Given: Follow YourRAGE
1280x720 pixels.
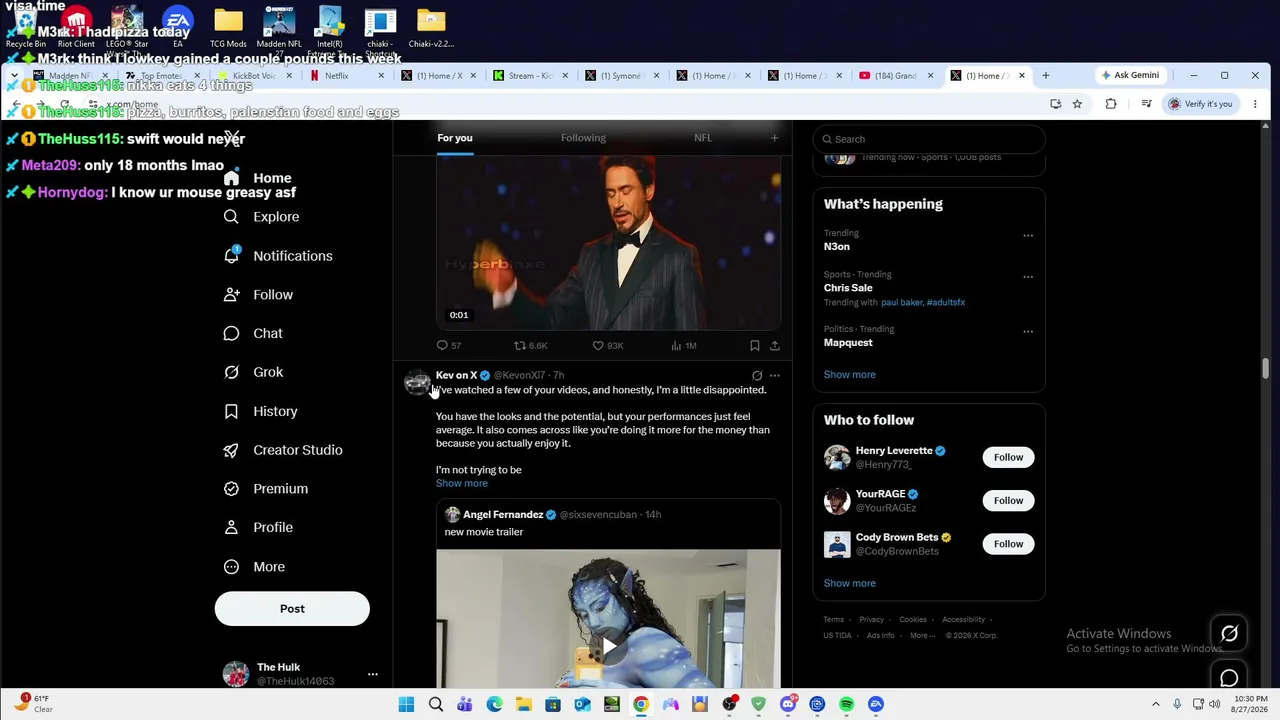Looking at the screenshot, I should pos(1008,501).
